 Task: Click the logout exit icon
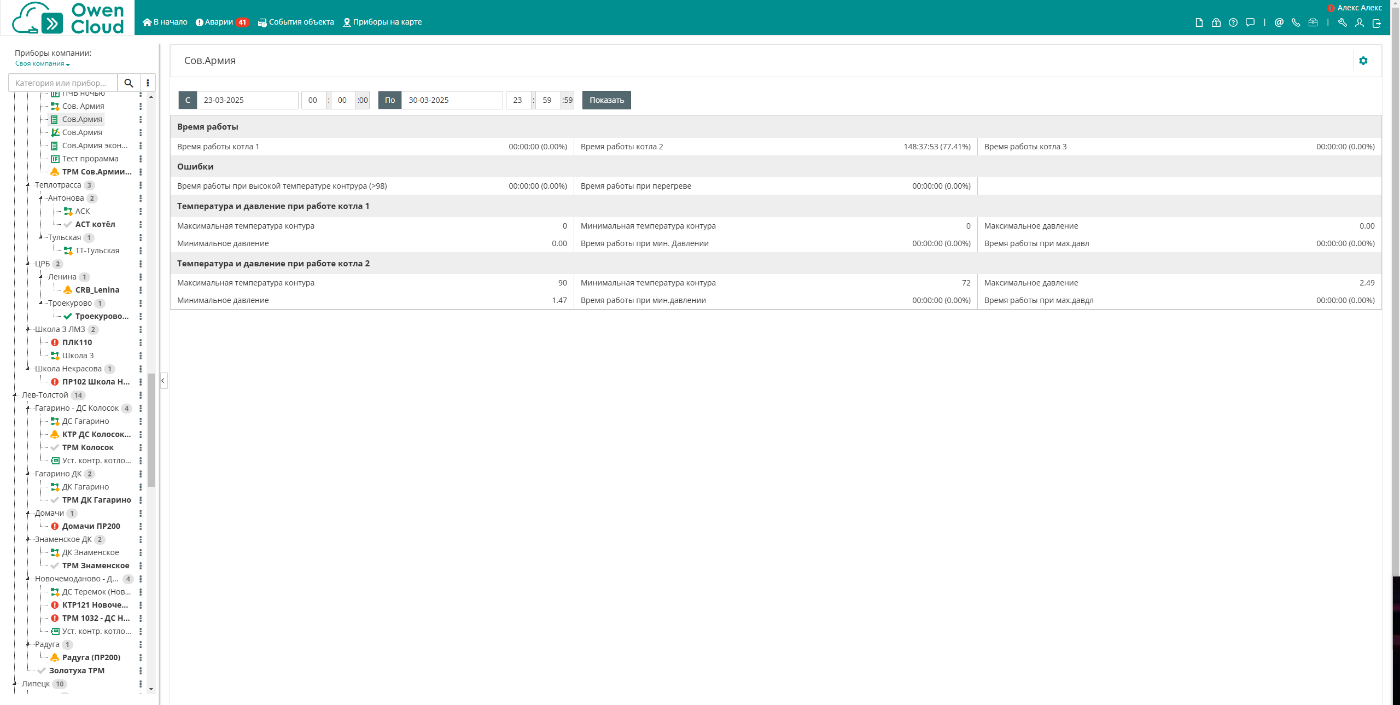[x=1377, y=22]
